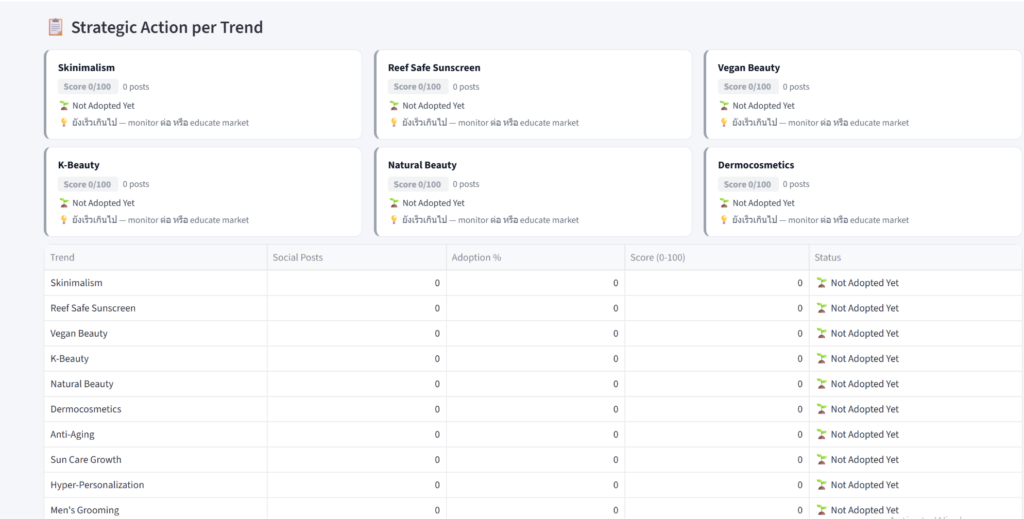Click the Vegan Beauty card title

tap(748, 68)
